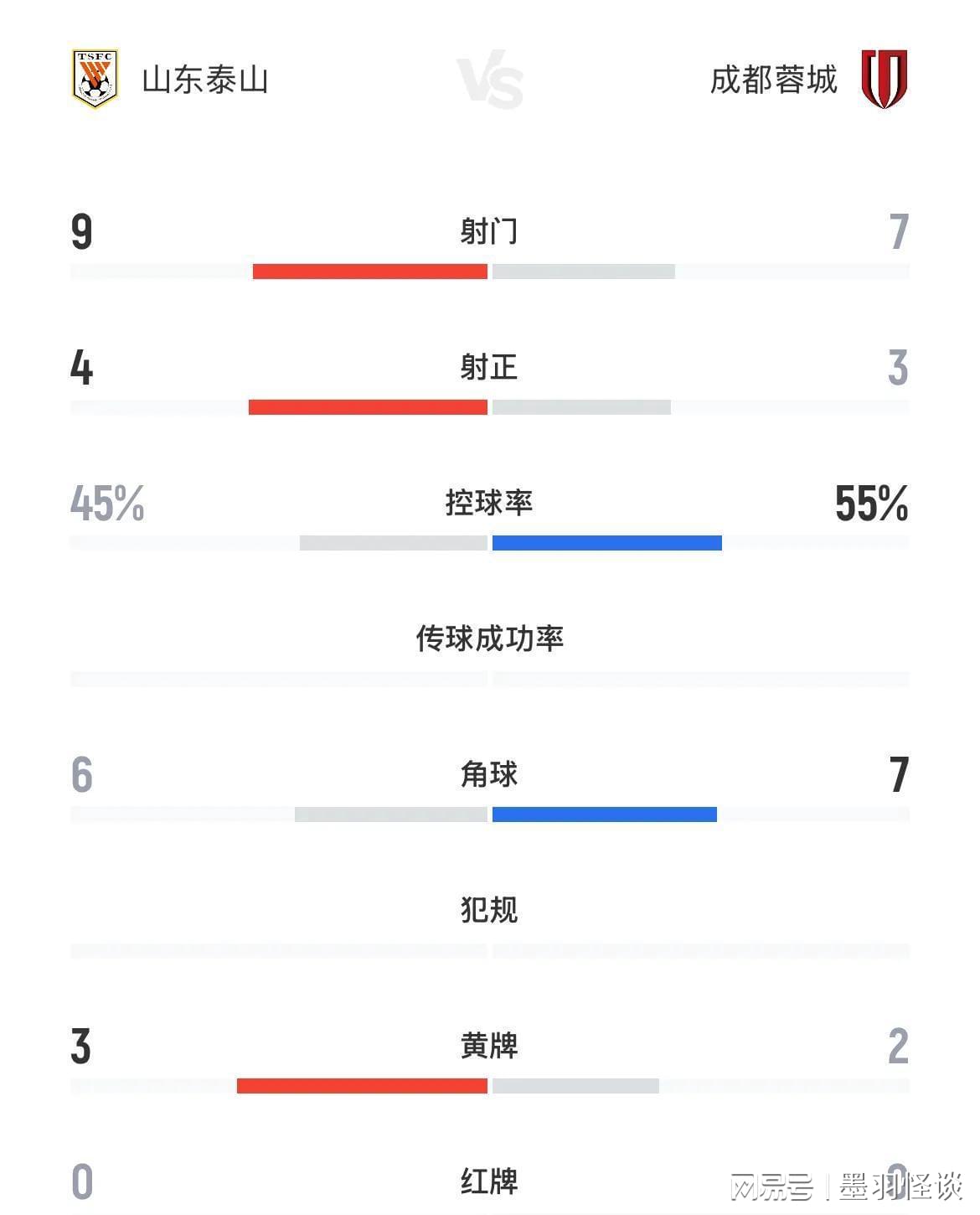Click the red yellow-cards bar for Shandong
The image size is (980, 1215).
click(x=362, y=1086)
